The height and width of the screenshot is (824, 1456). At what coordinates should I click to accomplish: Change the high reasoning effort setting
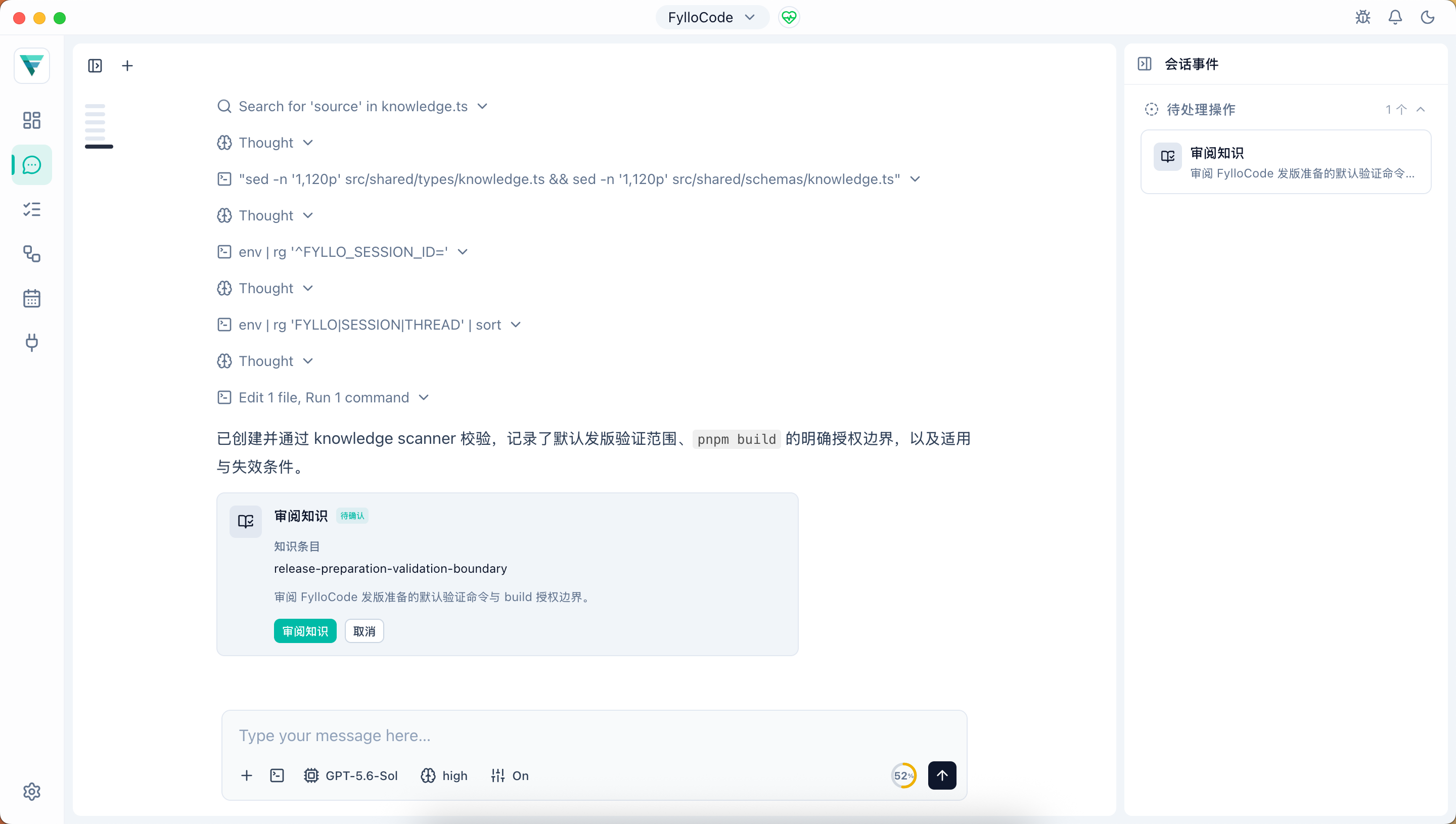tap(444, 775)
